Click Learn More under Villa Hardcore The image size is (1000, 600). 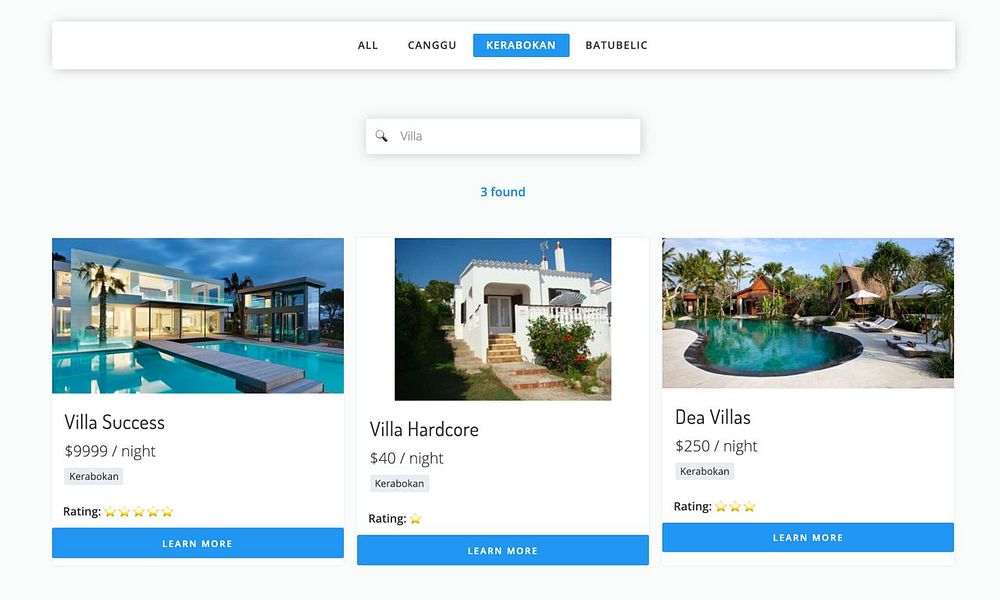click(503, 550)
